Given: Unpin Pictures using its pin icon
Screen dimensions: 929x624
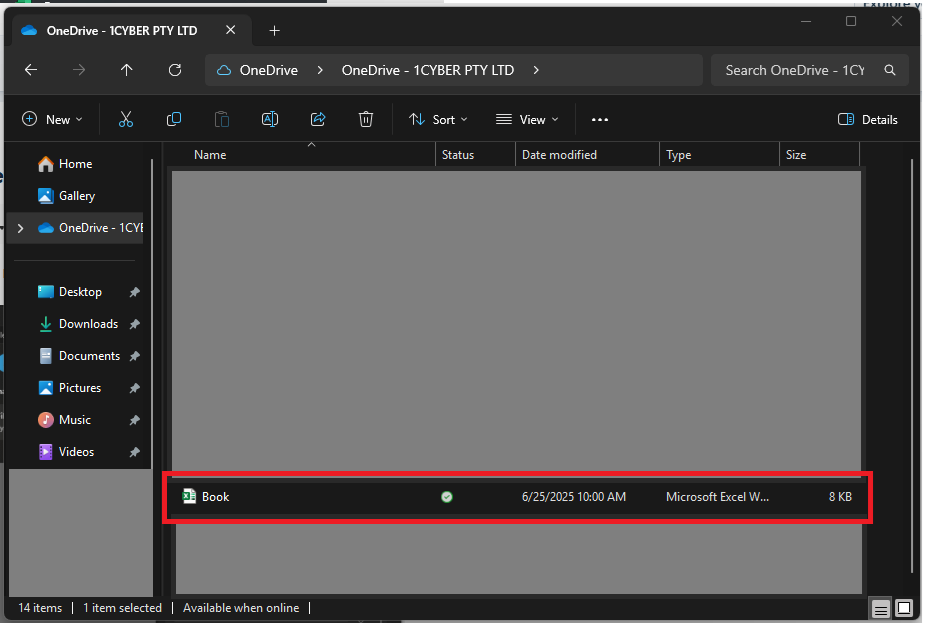Looking at the screenshot, I should [134, 388].
